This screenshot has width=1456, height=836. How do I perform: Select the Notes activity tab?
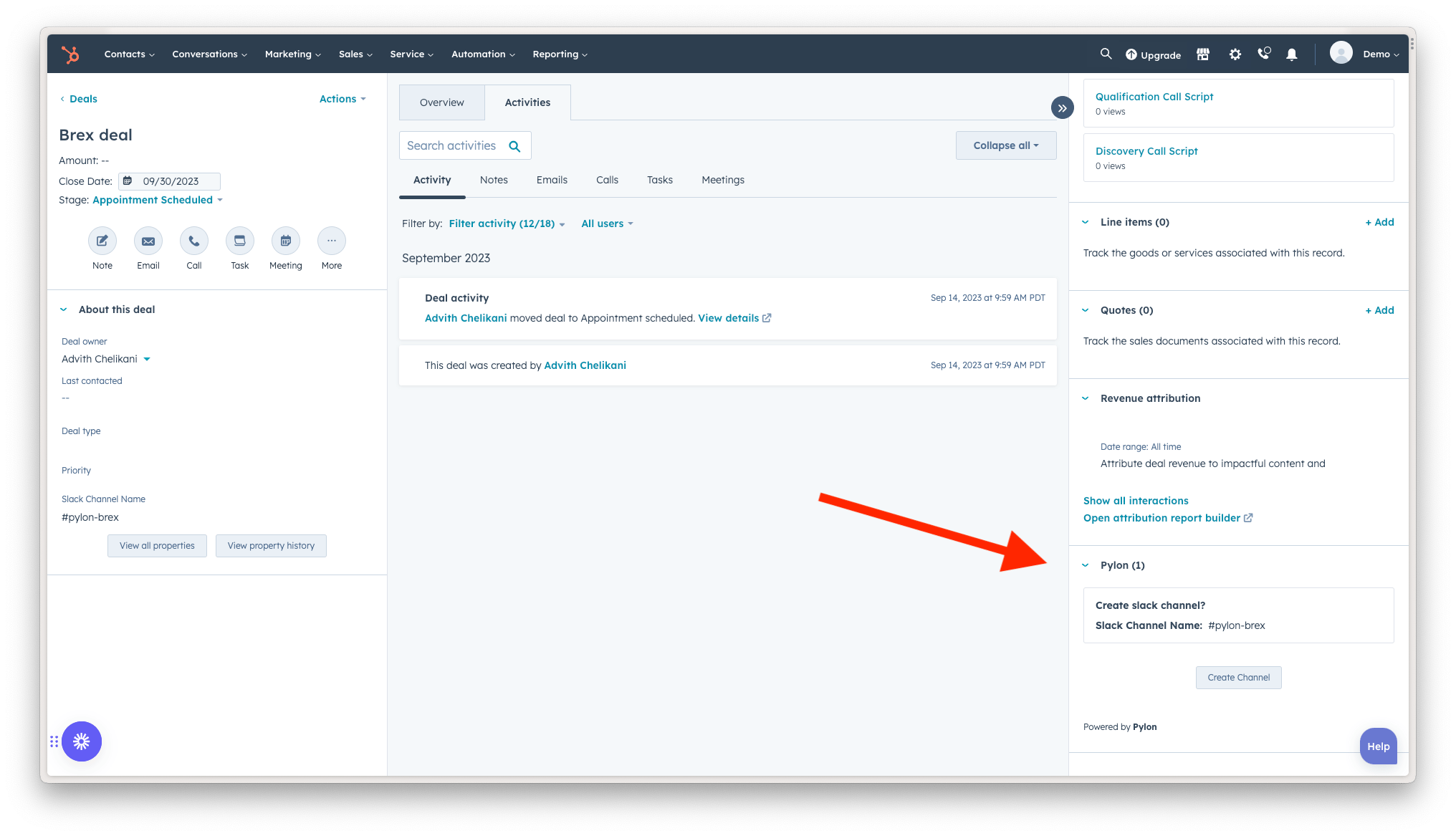tap(494, 180)
